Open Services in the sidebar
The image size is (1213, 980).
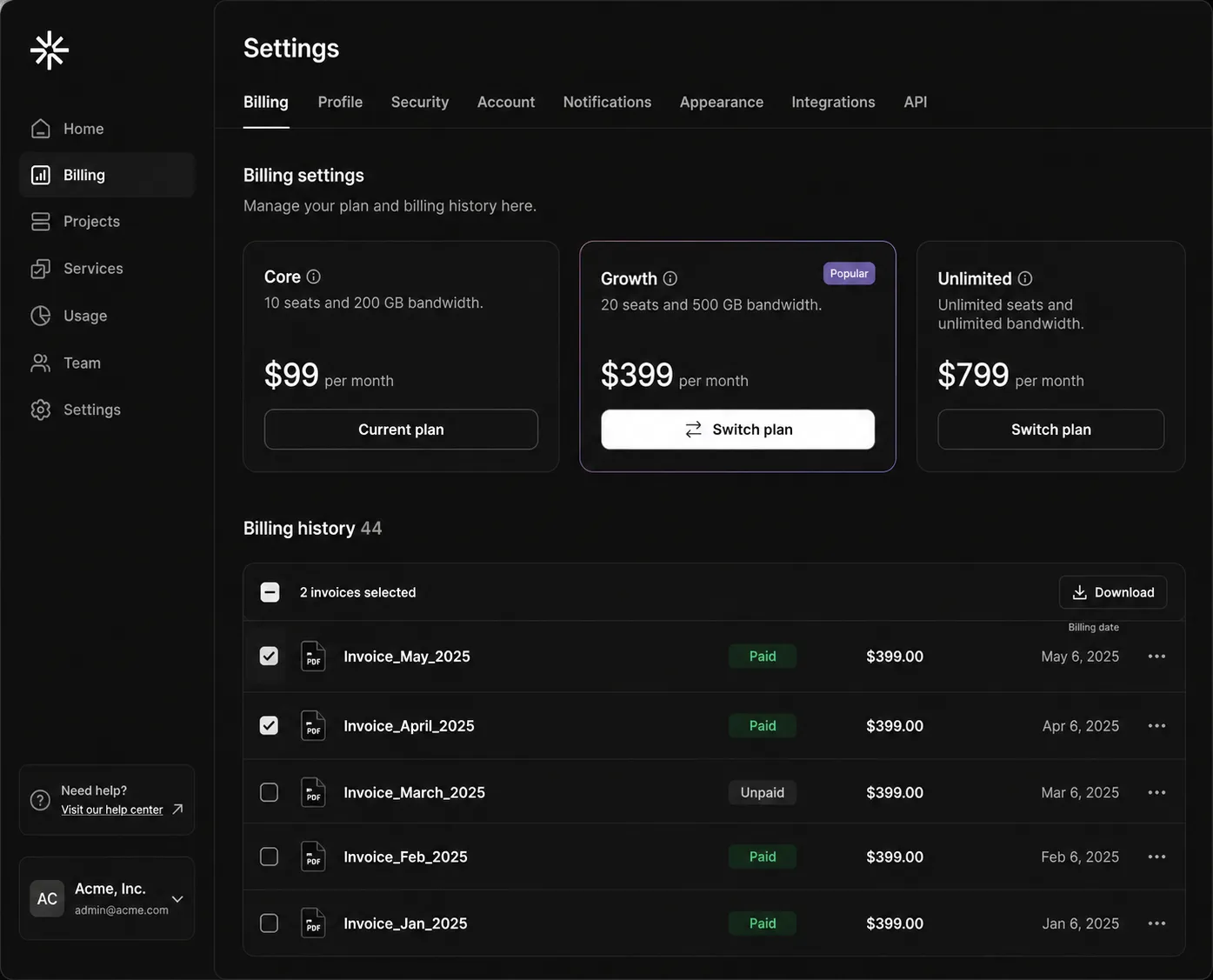tap(107, 269)
